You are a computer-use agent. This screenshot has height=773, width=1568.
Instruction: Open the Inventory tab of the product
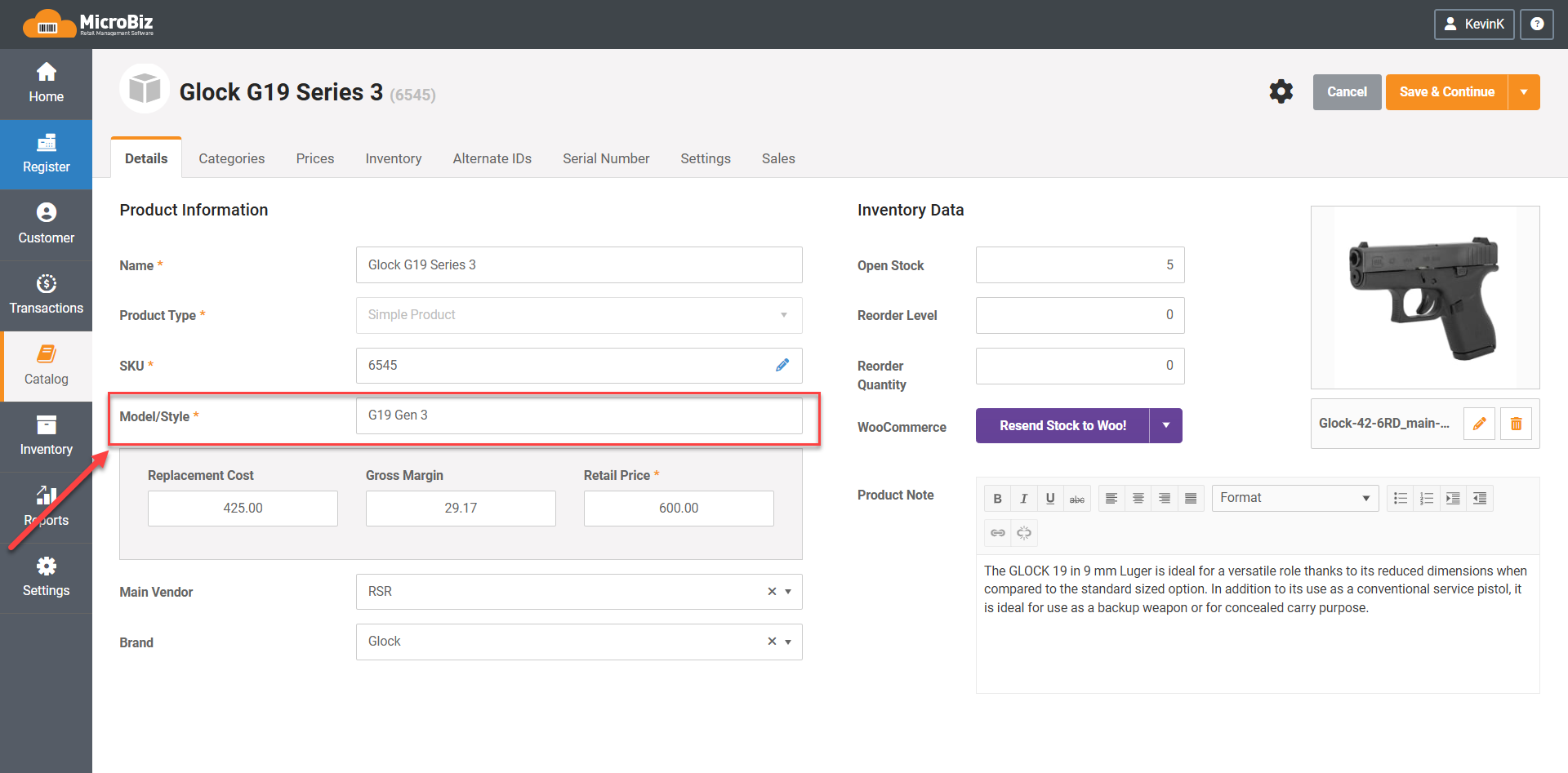394,158
